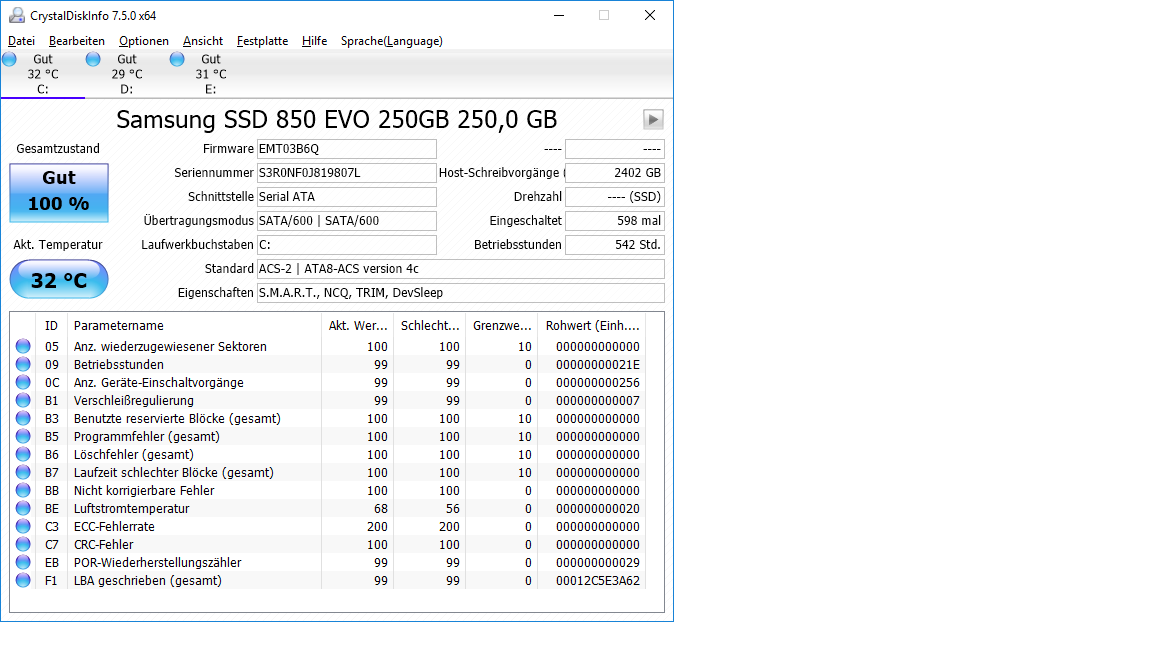The height and width of the screenshot is (648, 1152).
Task: Click status icon for Geräte-Einschaltvorgänge row
Action: click(24, 382)
